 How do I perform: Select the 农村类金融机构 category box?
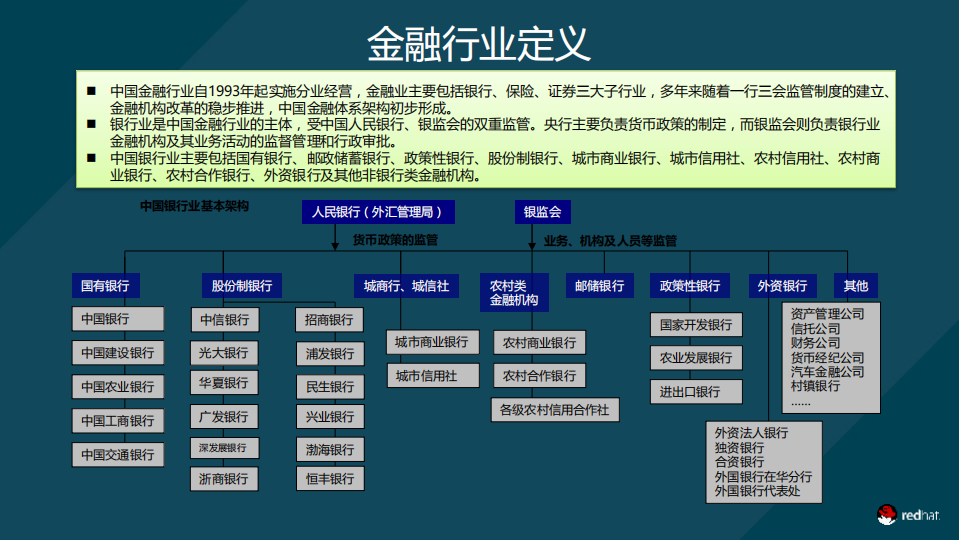point(514,293)
